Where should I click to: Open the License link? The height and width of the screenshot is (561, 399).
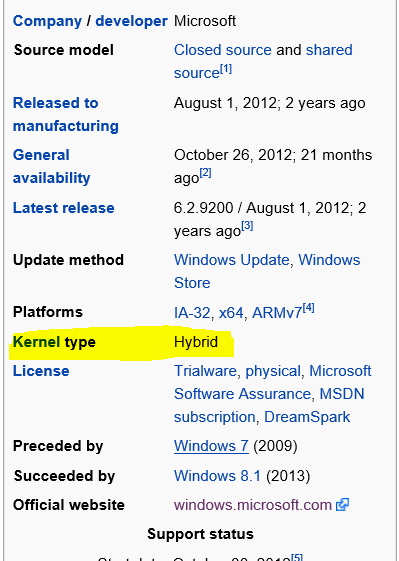point(41,371)
